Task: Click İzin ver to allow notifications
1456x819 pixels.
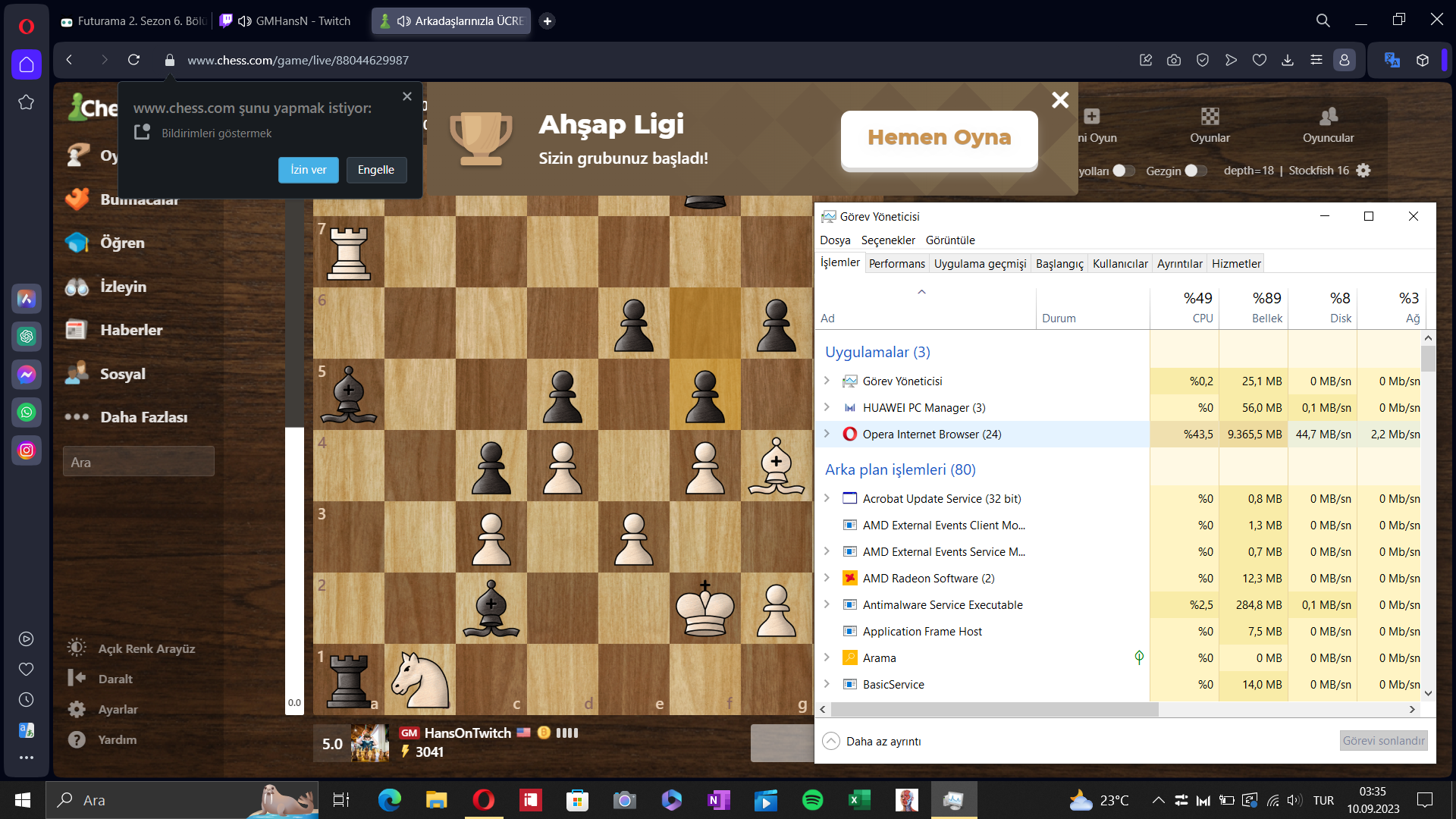Action: 308,170
